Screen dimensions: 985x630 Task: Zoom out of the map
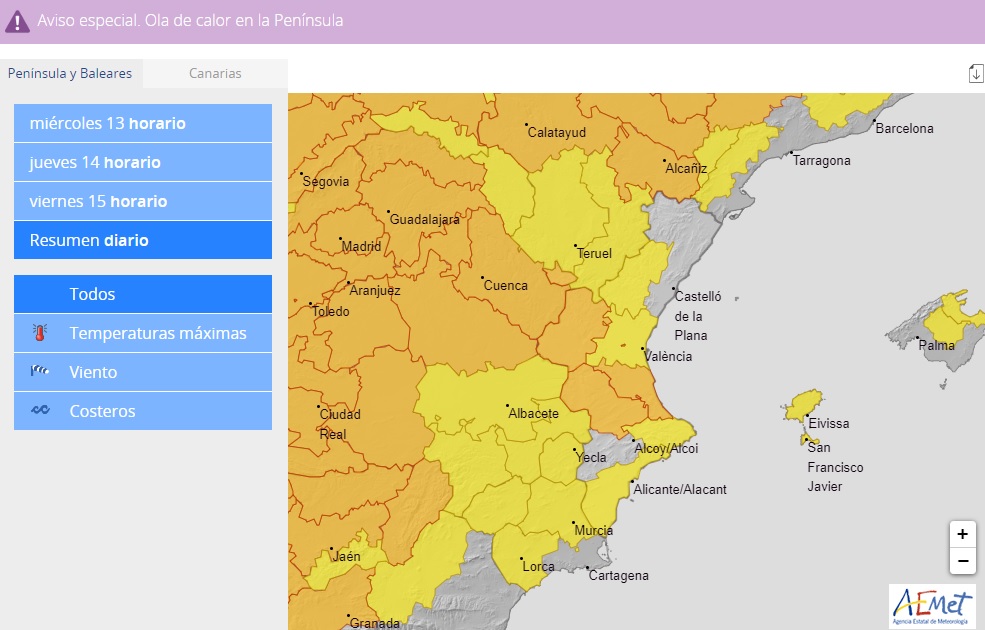(x=962, y=561)
